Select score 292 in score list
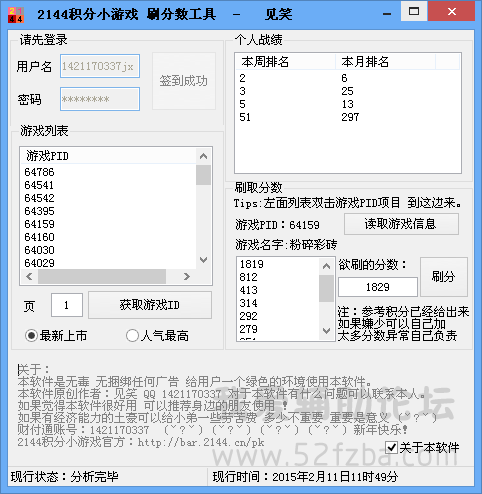The width and height of the screenshot is (482, 494). click(249, 316)
